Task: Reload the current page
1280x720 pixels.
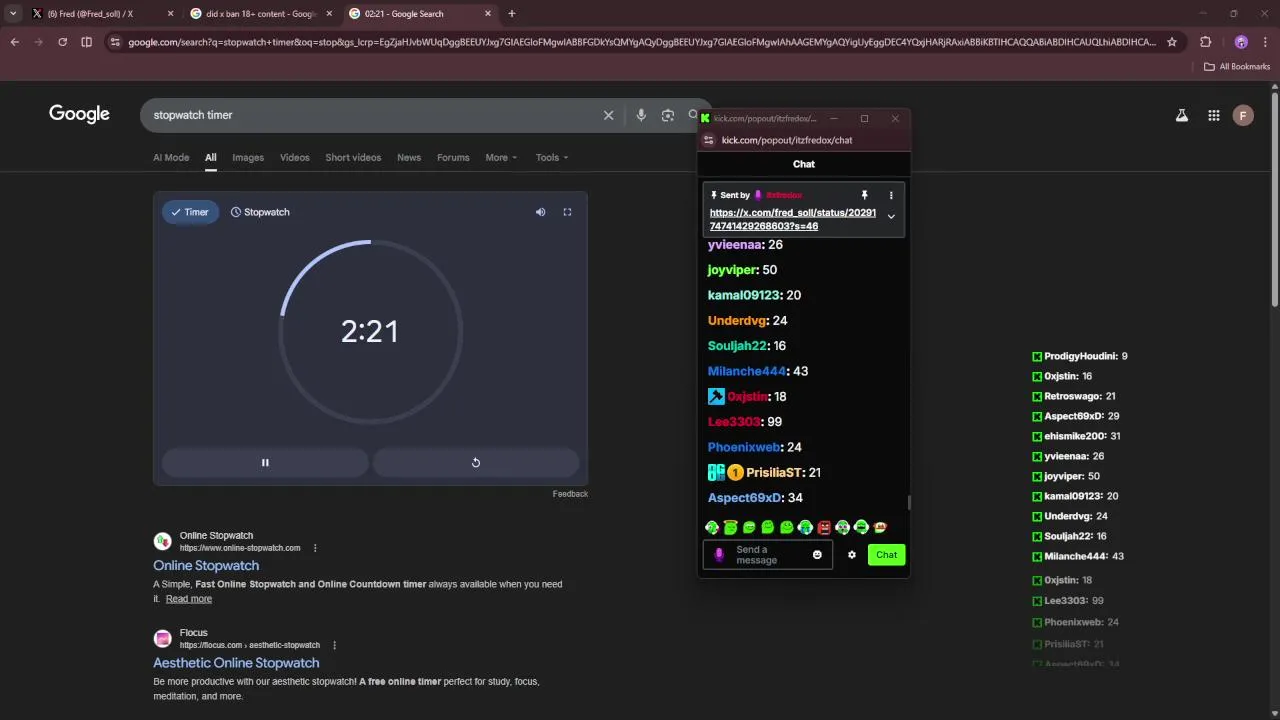Action: [x=62, y=42]
